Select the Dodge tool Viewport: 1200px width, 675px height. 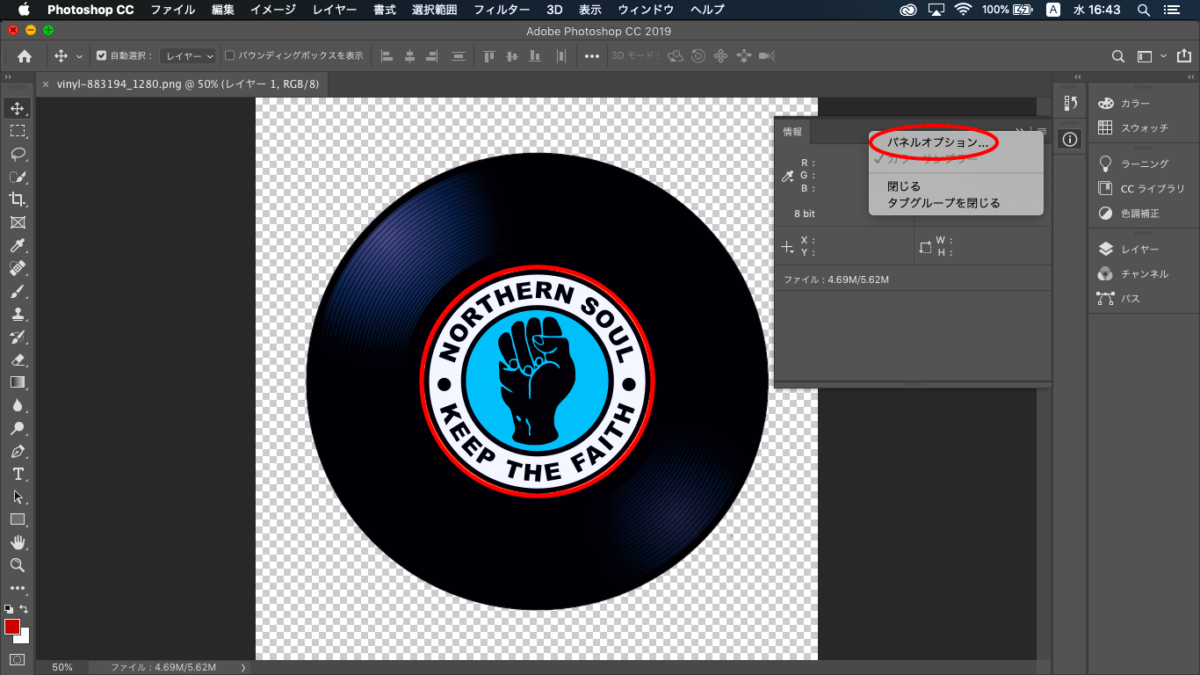coord(18,429)
